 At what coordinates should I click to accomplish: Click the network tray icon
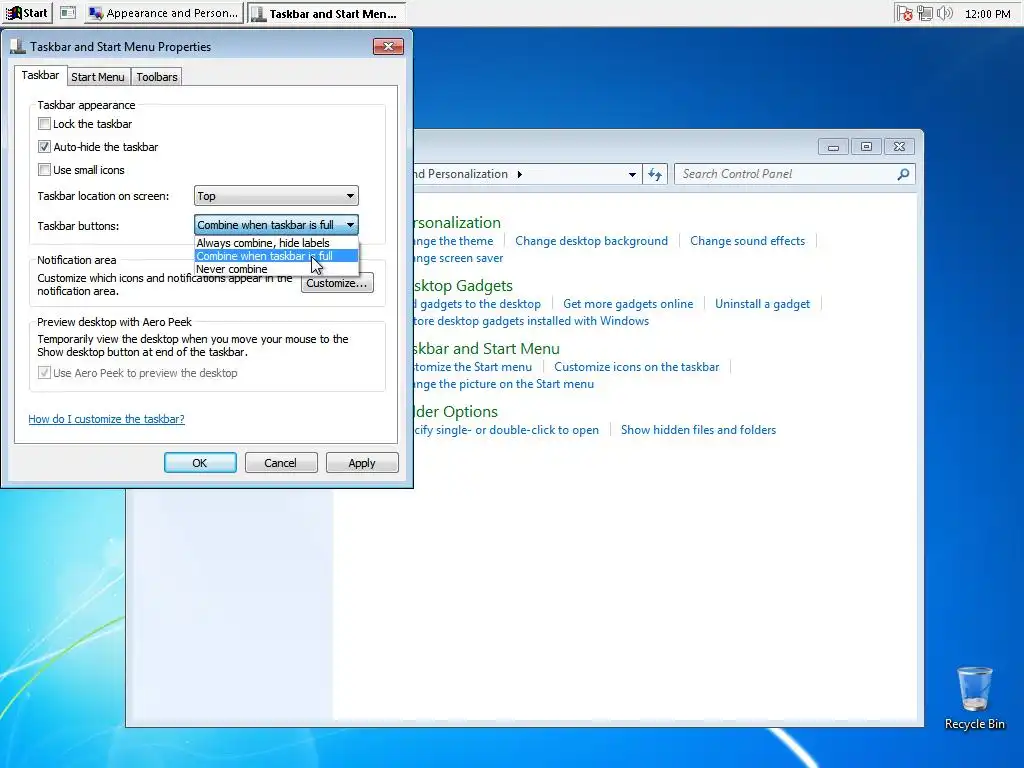coord(924,13)
